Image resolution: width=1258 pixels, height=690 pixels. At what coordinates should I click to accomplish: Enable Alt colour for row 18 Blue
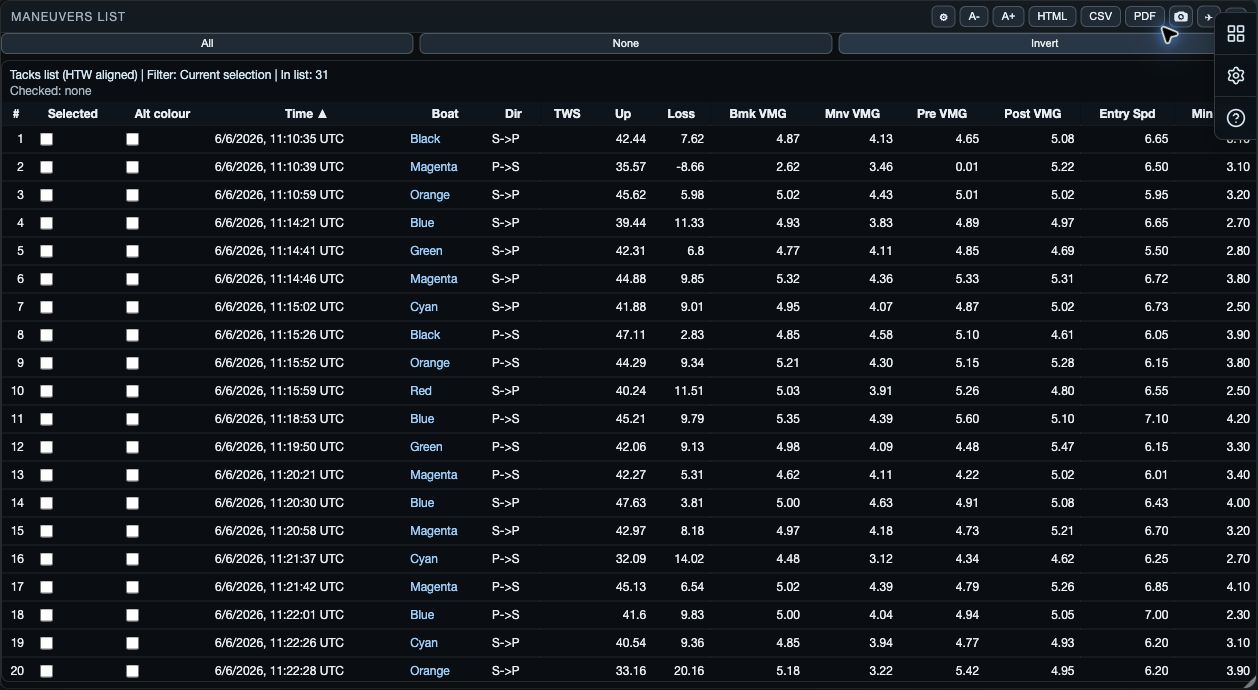tap(132, 615)
